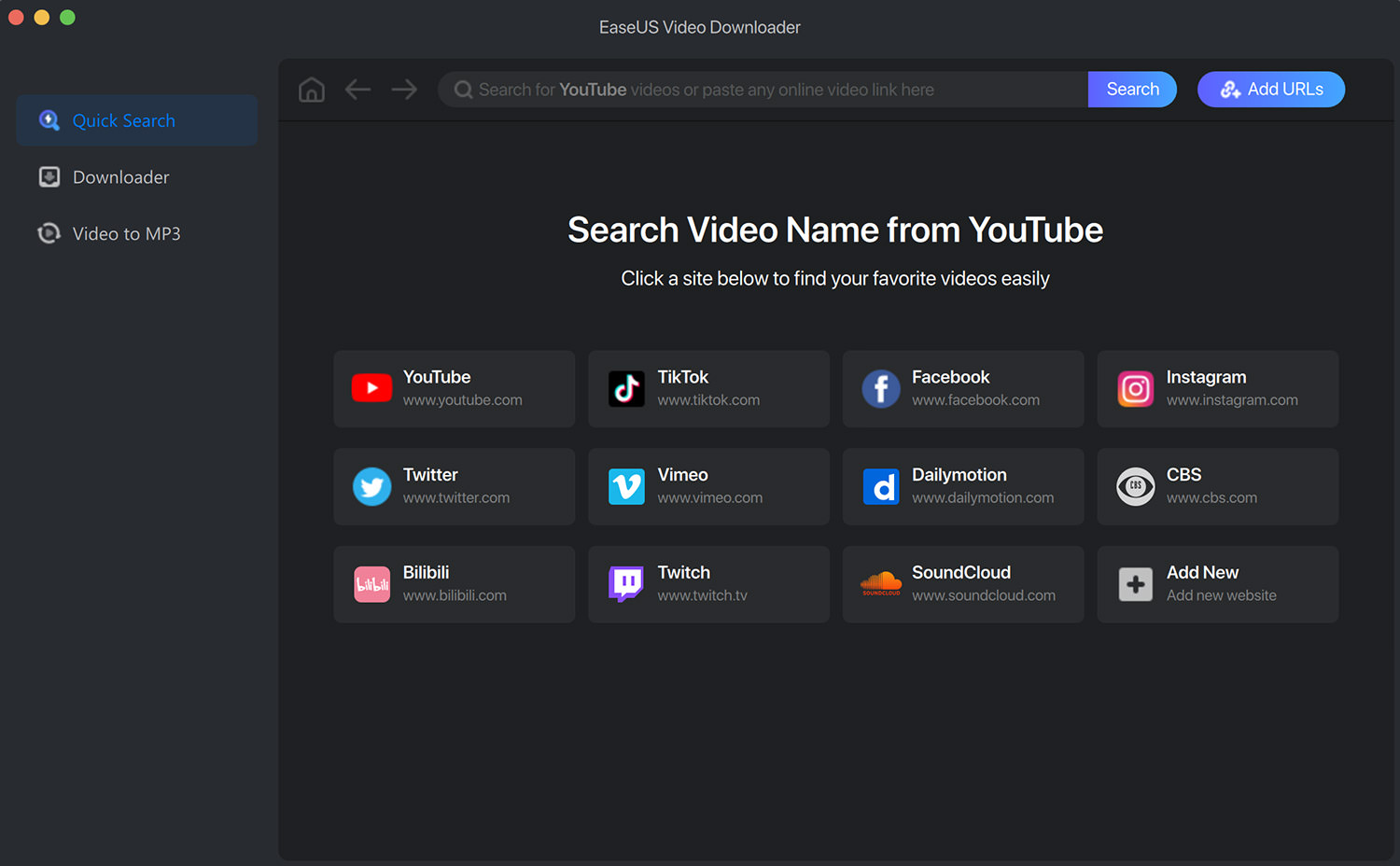The width and height of the screenshot is (1400, 866).
Task: Click the 'Bilibili' title text
Action: point(426,573)
